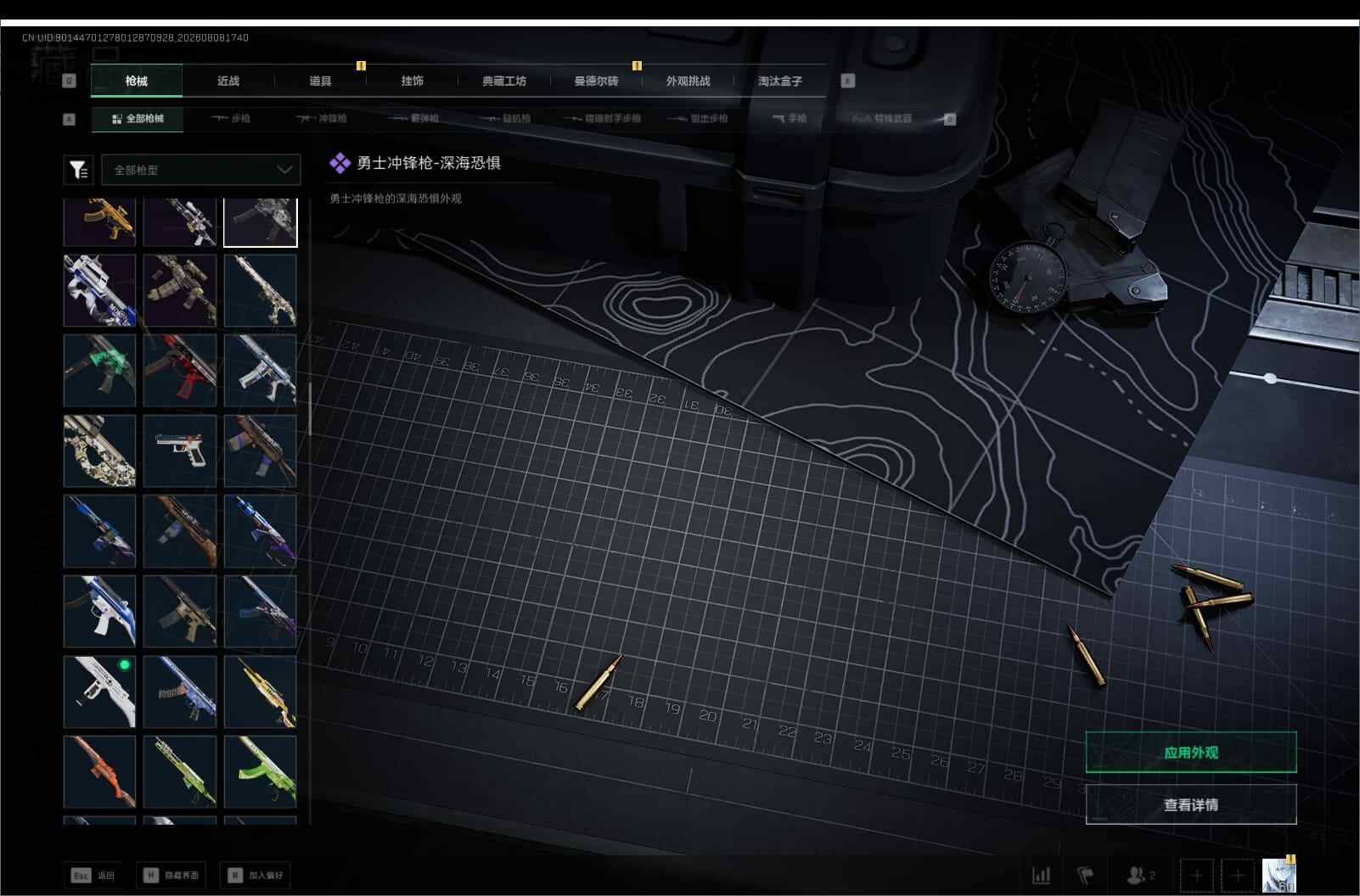
Task: Filter by the 精确射手步枪 sub-tab
Action: tap(602, 119)
